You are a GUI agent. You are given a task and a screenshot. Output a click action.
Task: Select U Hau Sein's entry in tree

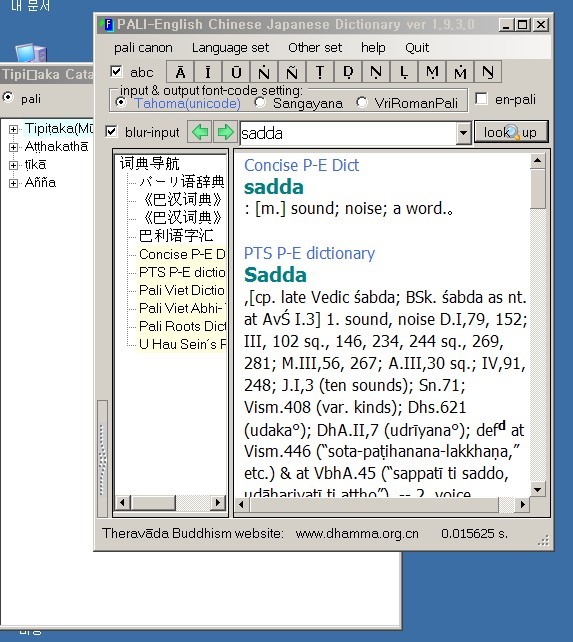182,344
